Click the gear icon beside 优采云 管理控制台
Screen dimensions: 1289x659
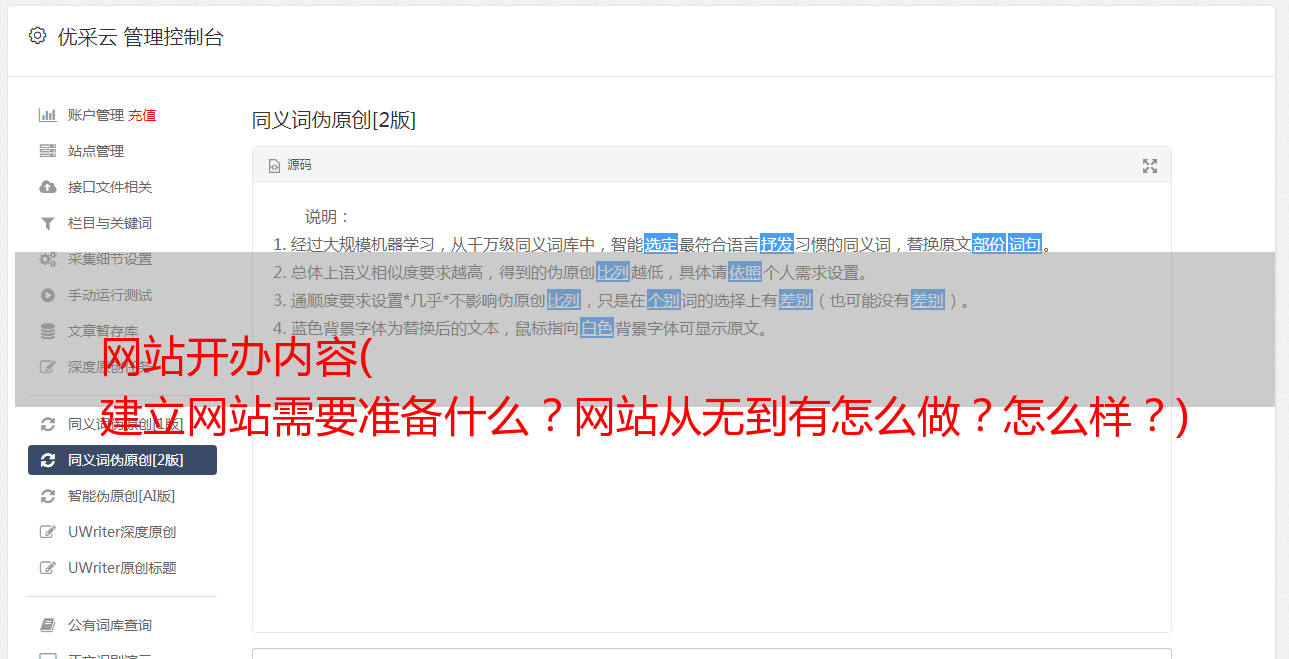click(x=37, y=36)
